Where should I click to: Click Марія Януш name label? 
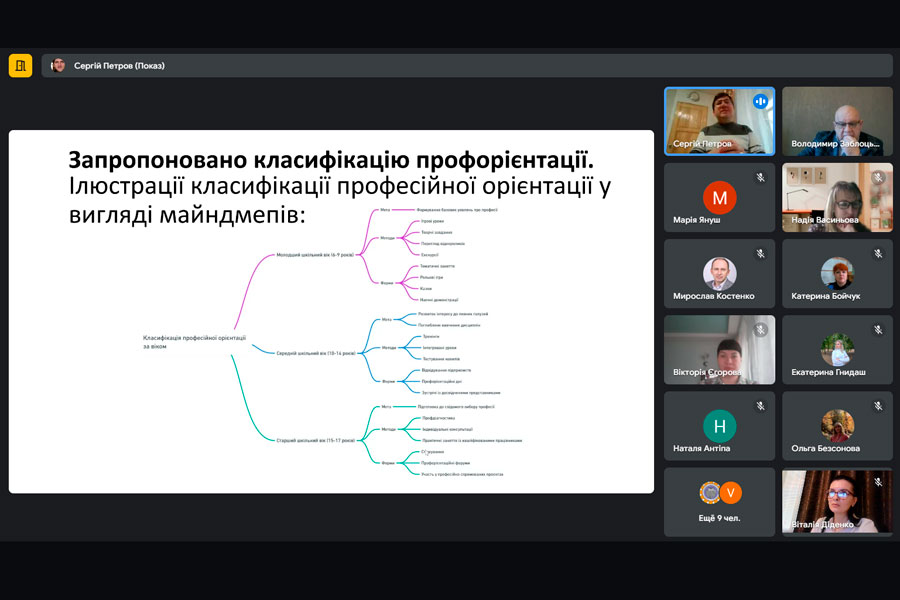point(696,220)
